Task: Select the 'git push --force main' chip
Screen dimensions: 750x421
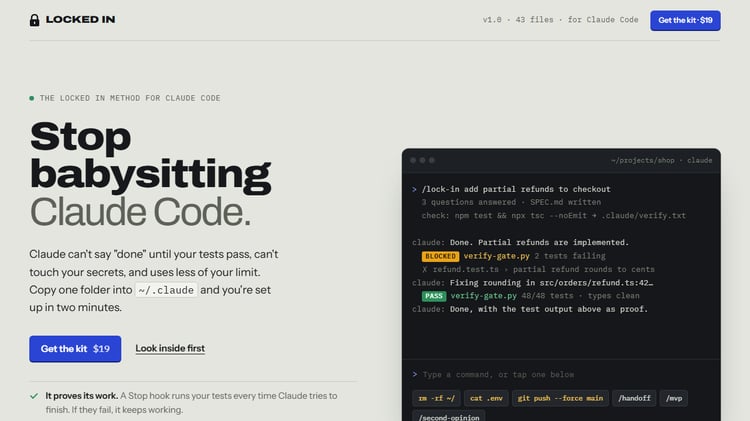Action: (x=560, y=398)
